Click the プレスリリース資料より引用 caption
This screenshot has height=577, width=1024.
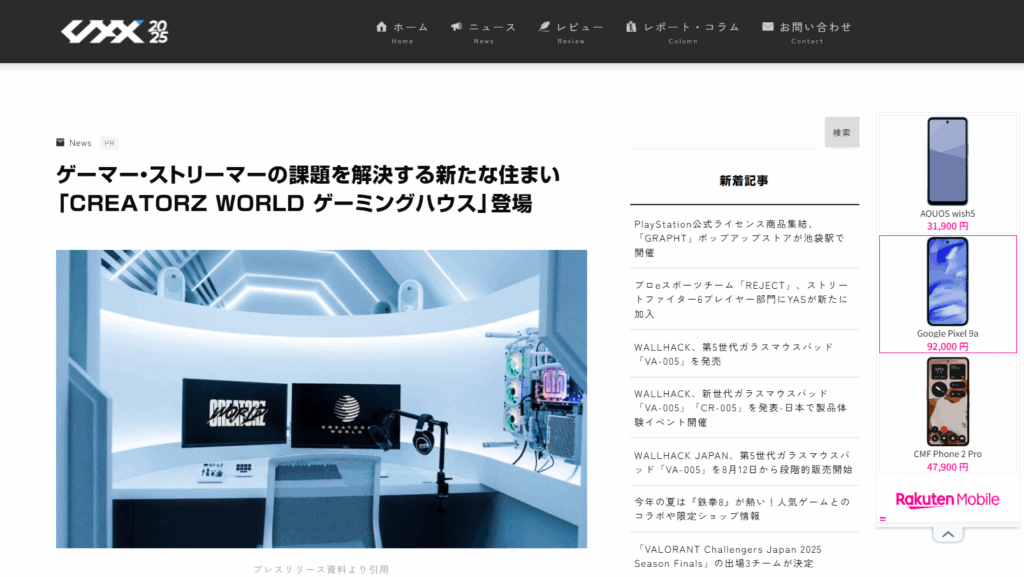[321, 569]
